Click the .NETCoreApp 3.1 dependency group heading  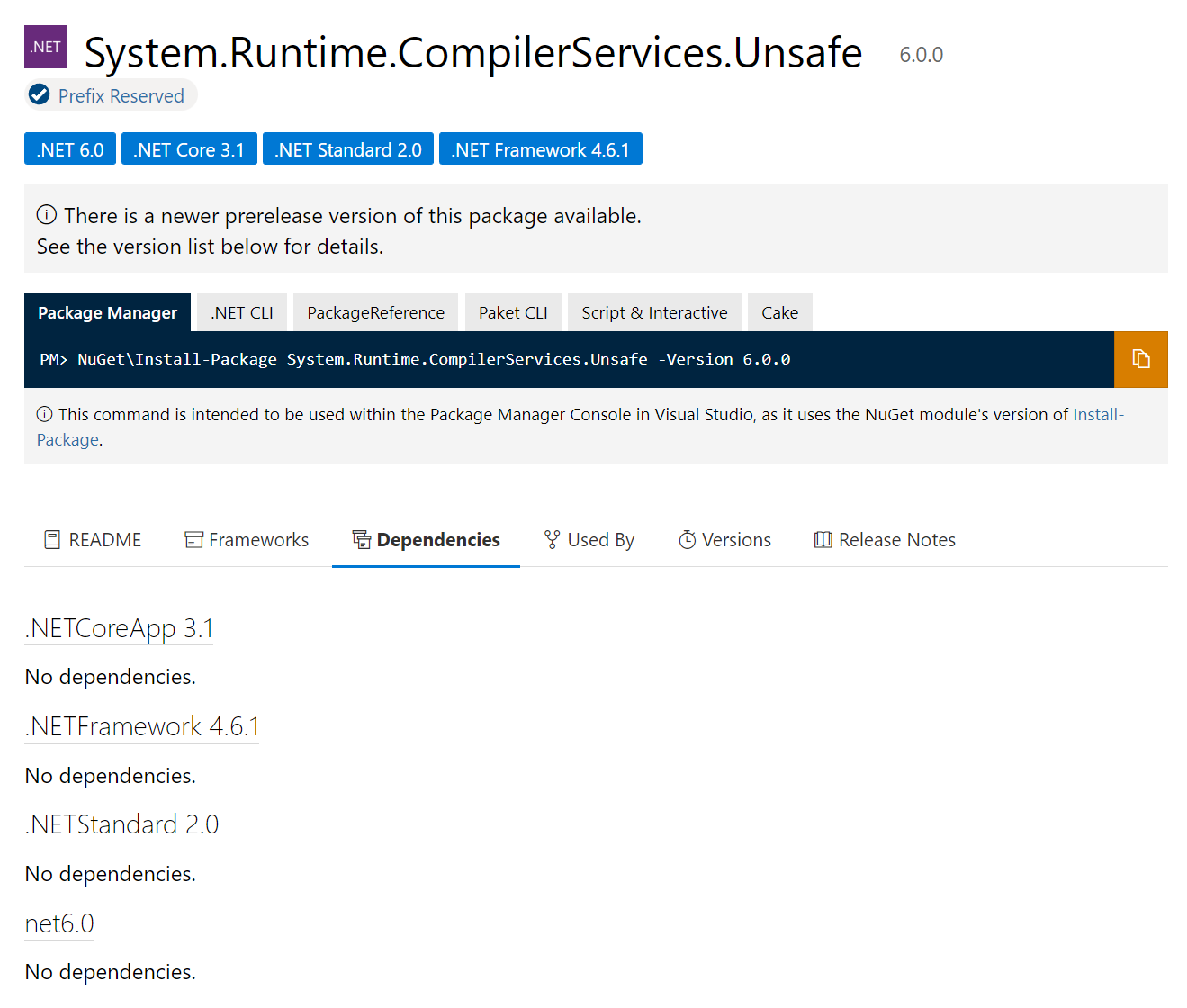point(119,628)
